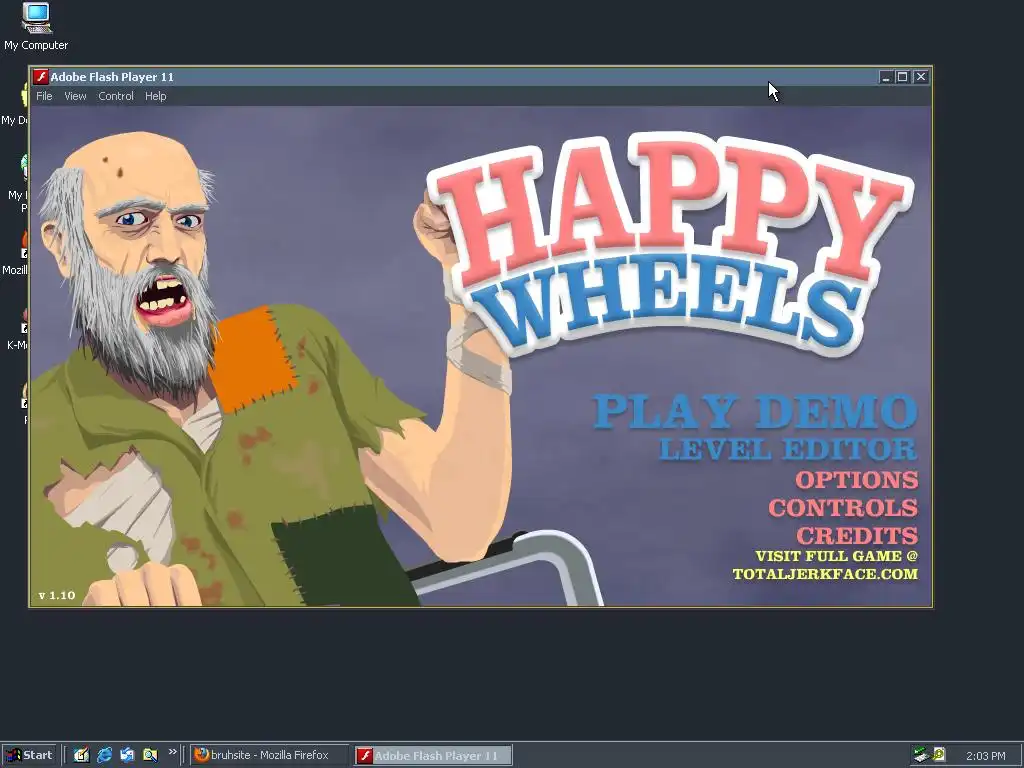Open the File menu

point(44,96)
